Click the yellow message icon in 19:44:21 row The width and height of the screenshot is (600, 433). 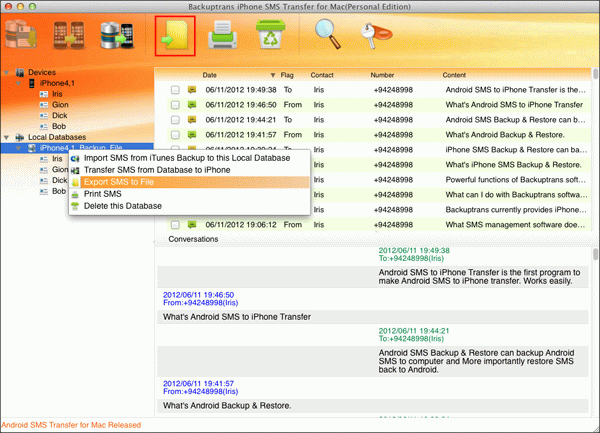click(192, 119)
